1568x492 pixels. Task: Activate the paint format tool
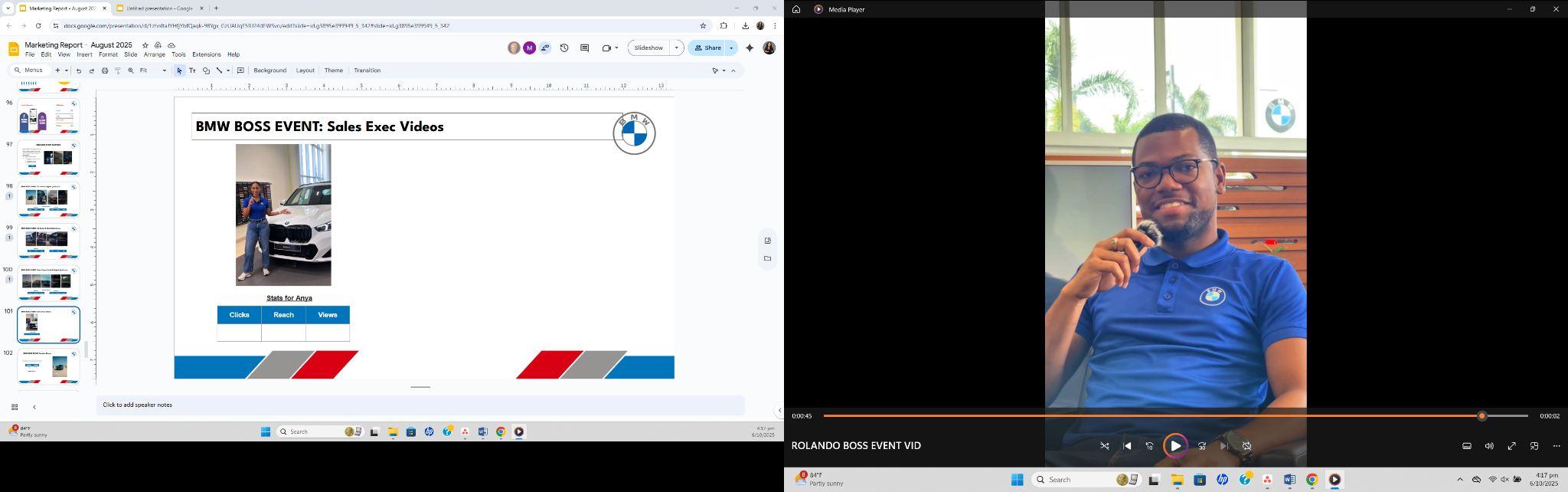[118, 71]
